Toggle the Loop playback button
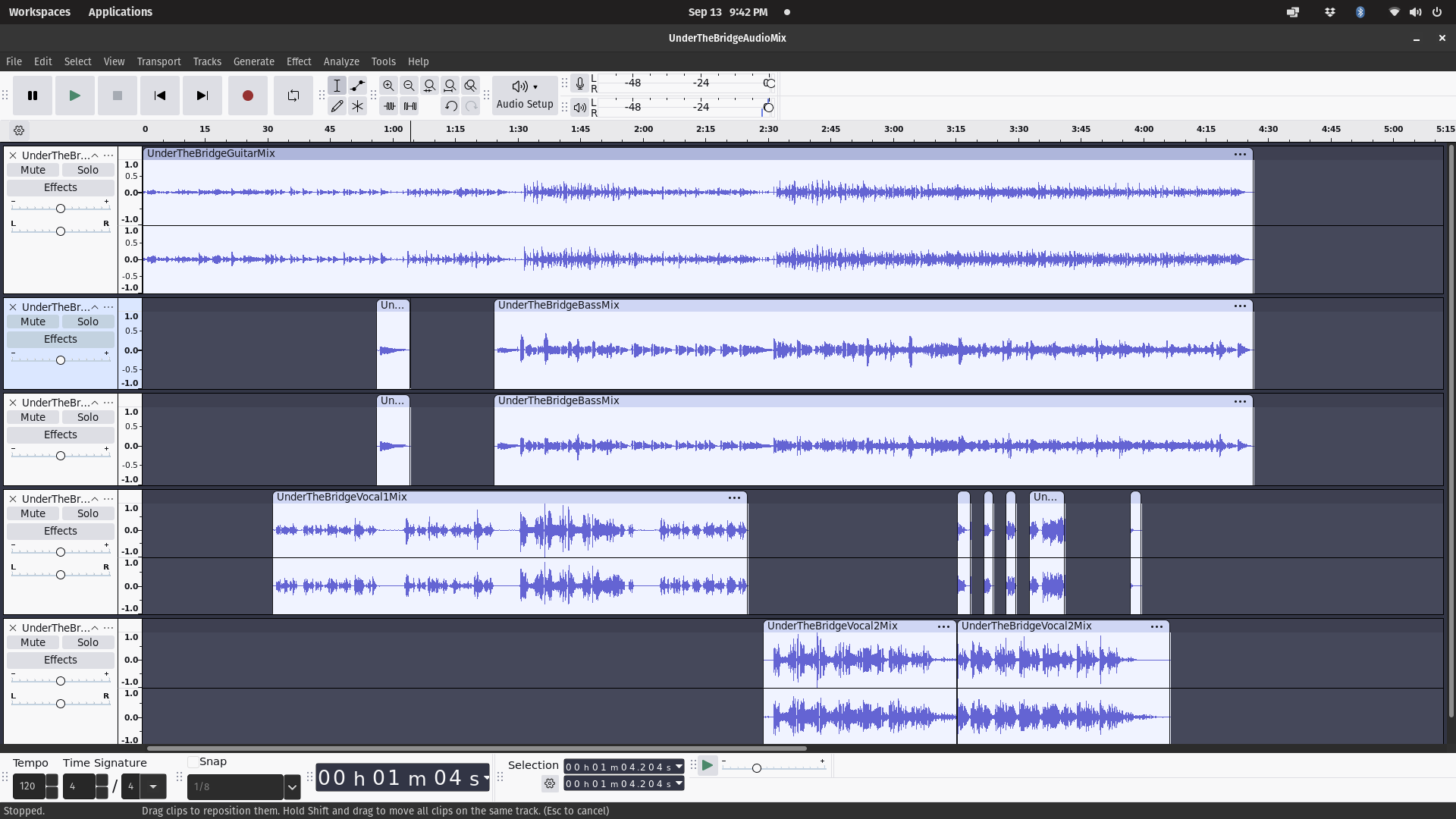Screen dimensions: 1456x819 click(293, 96)
